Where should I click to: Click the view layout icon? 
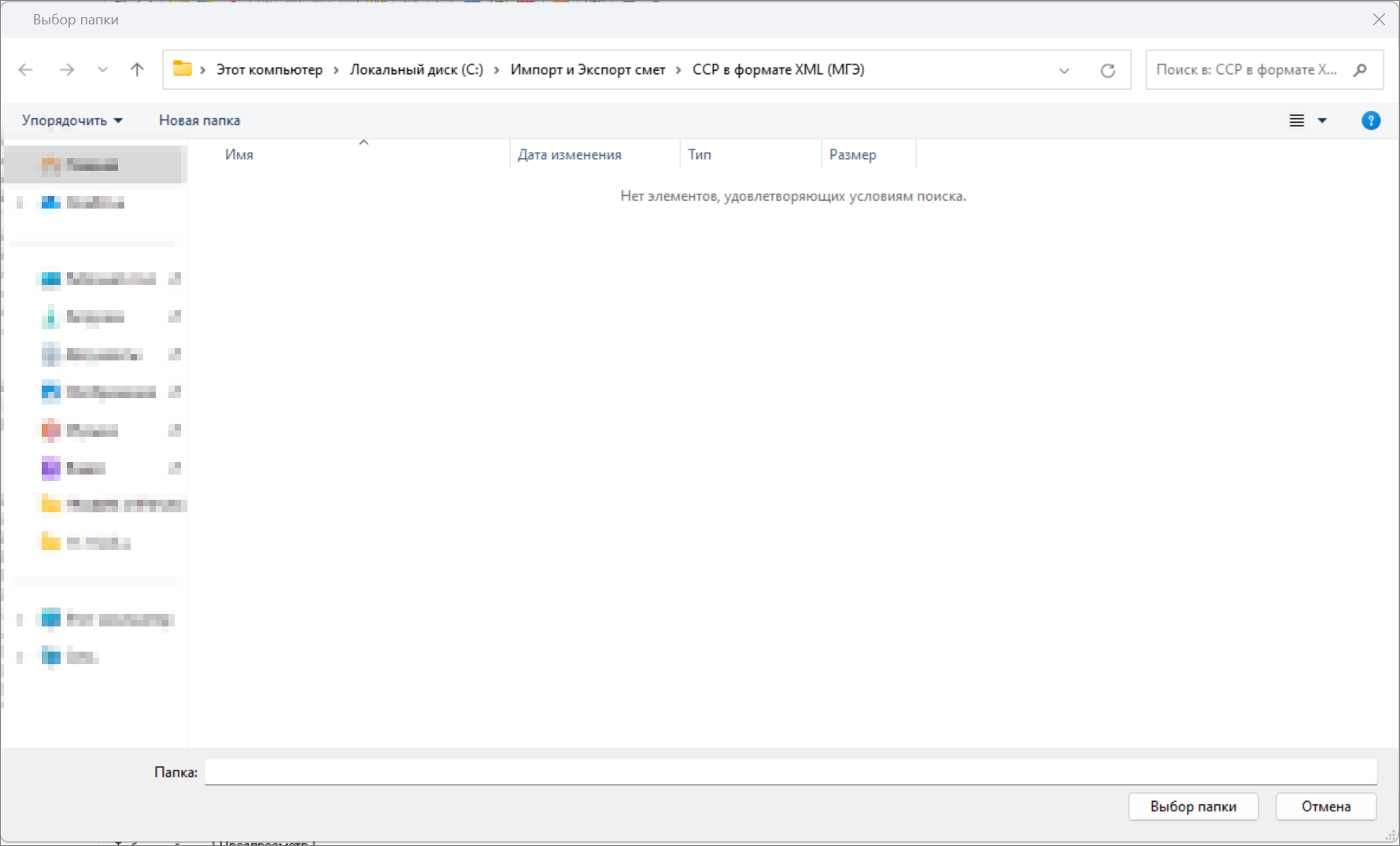[1296, 120]
